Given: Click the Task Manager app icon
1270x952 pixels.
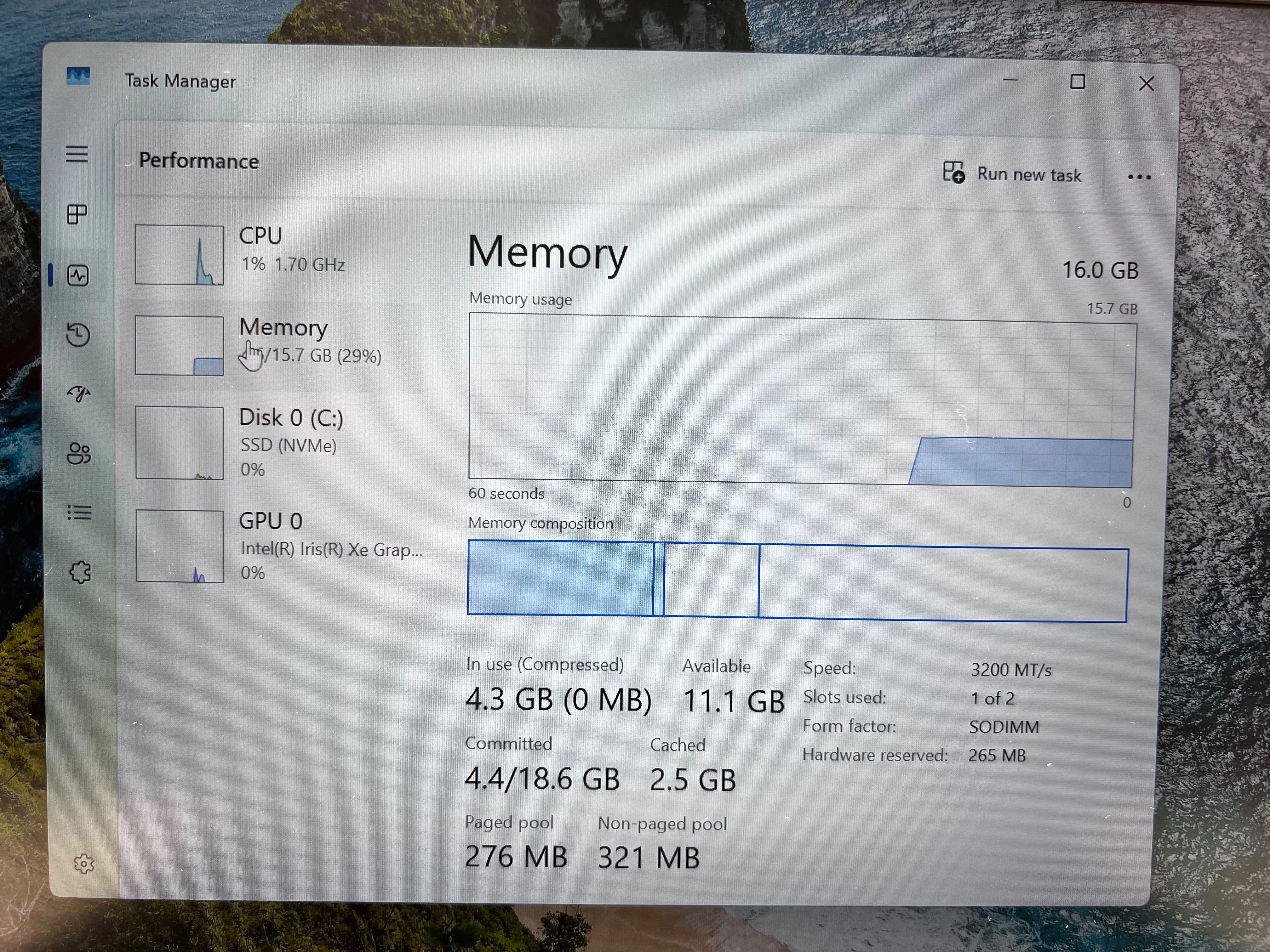Looking at the screenshot, I should (x=78, y=76).
